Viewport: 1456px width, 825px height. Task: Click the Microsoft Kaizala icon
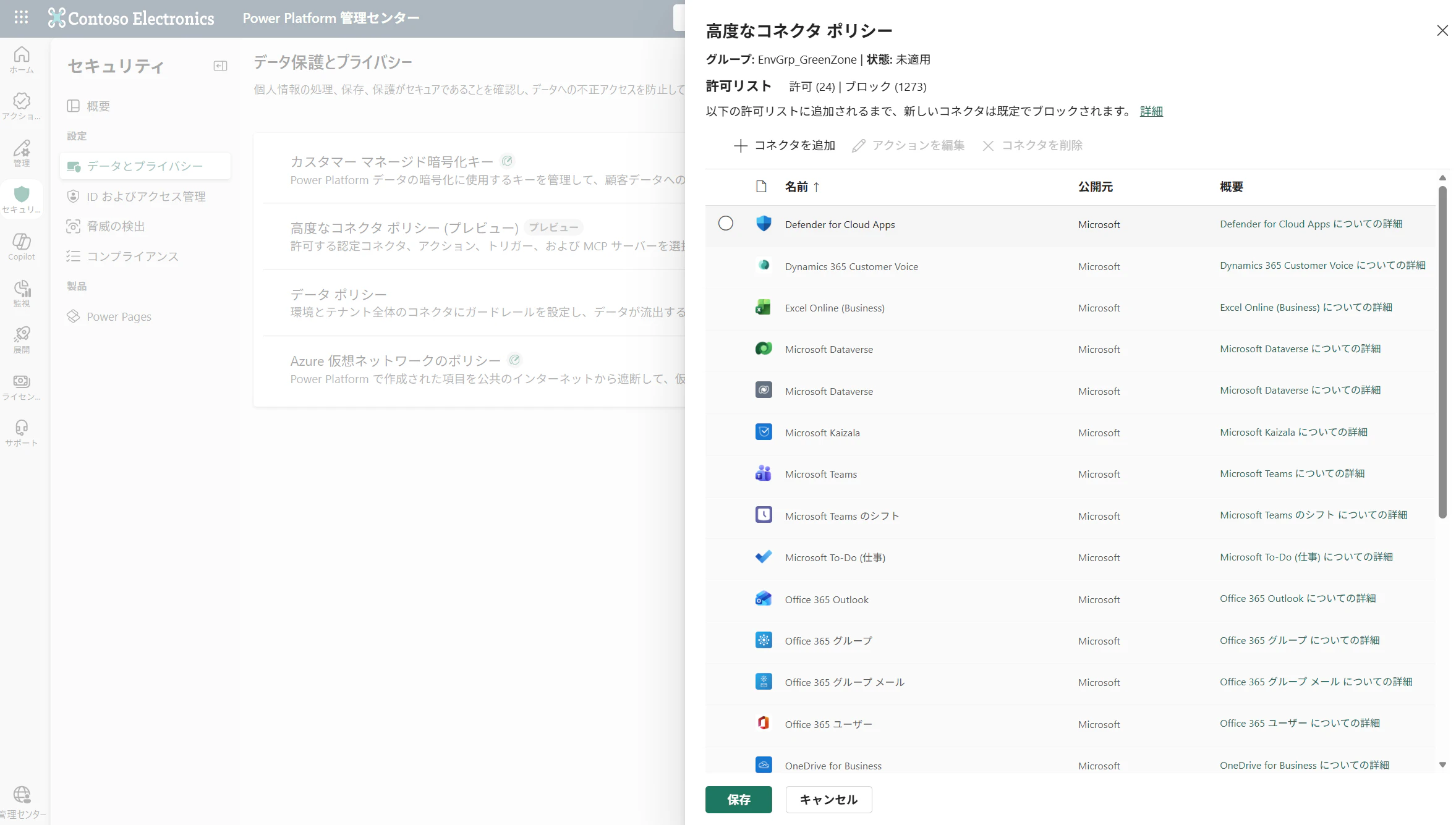tap(764, 432)
